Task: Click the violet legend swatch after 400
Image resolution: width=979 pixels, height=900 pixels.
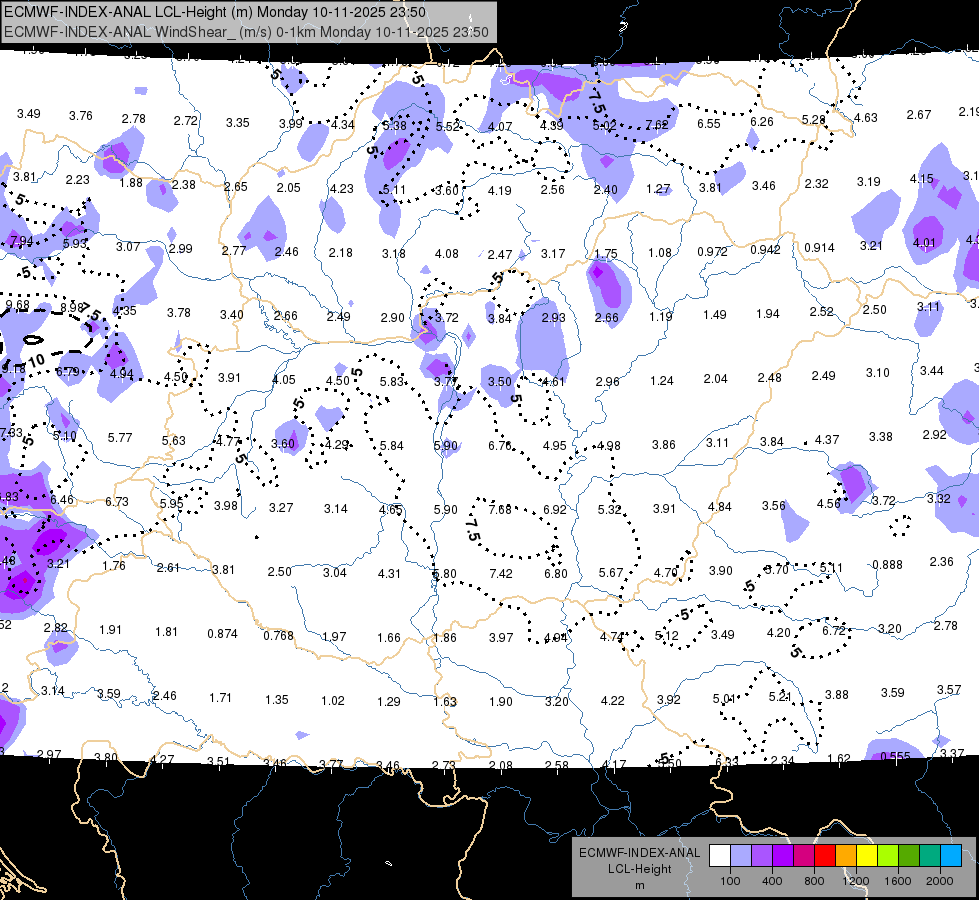Action: (x=782, y=856)
